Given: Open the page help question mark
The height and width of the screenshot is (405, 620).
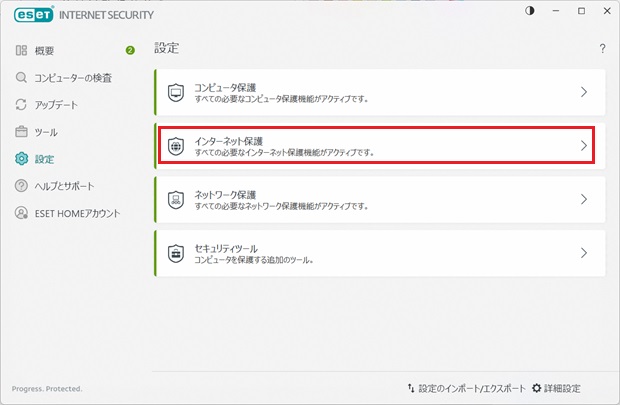Looking at the screenshot, I should [602, 48].
